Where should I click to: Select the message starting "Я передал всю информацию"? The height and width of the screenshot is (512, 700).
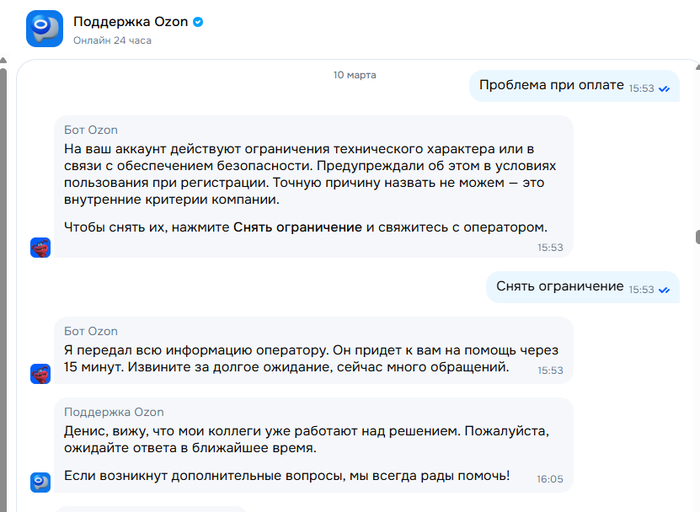tap(310, 359)
